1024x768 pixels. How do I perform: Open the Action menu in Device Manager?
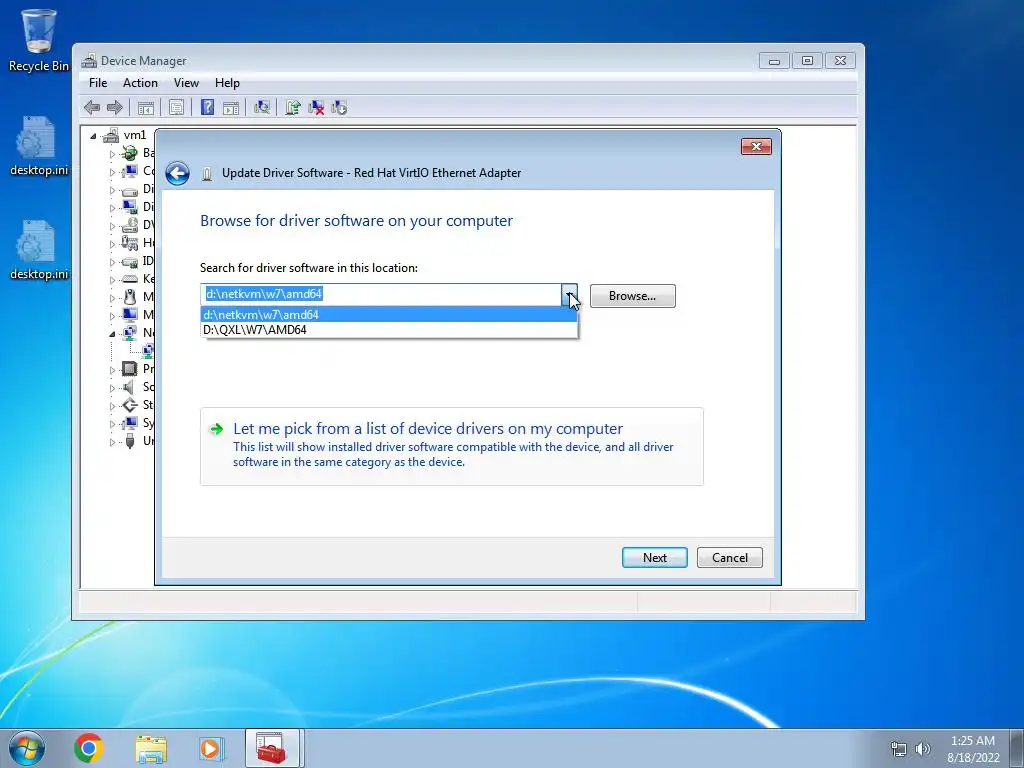coord(140,83)
